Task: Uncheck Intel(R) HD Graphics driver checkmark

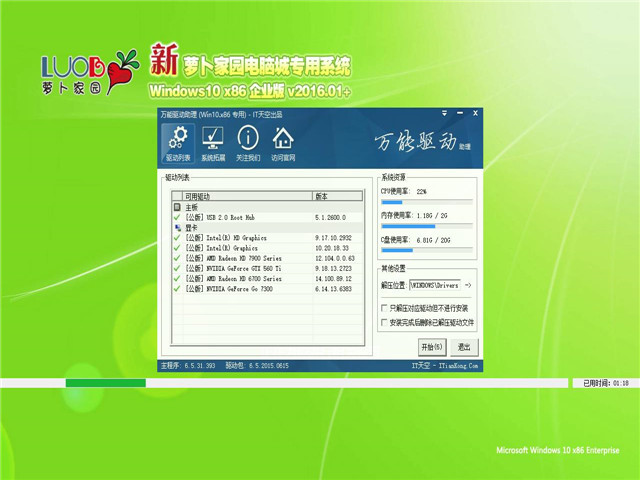Action: point(177,238)
